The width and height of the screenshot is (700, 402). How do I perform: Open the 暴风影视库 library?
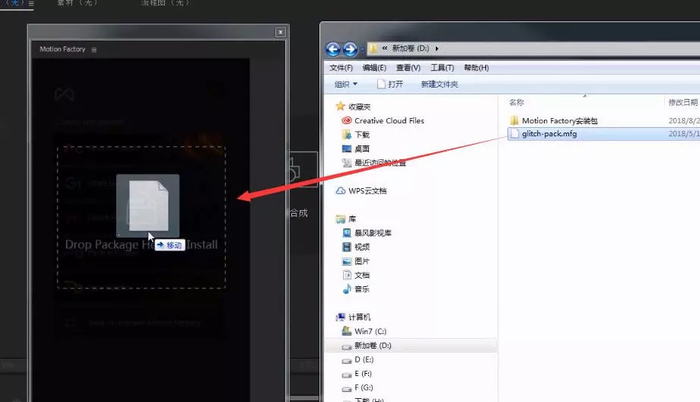pos(367,233)
